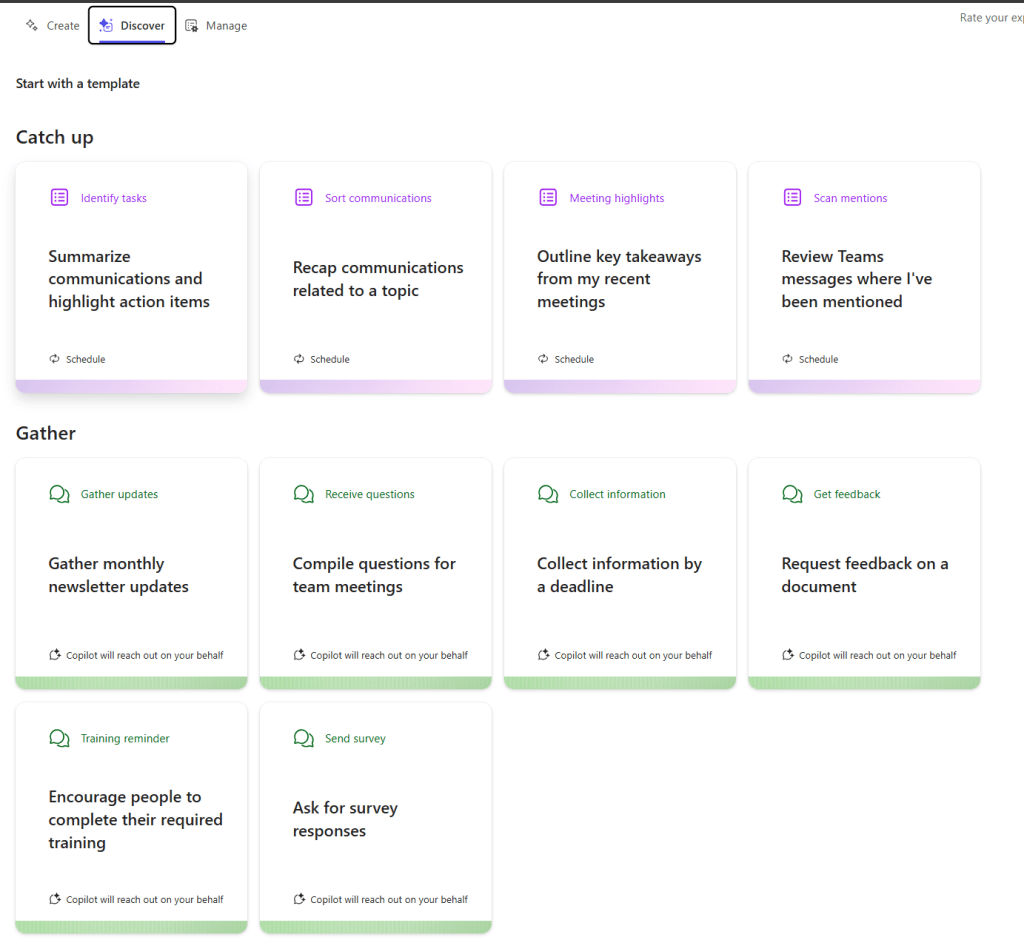Click the Scan mentions list icon
1024x940 pixels.
pyautogui.click(x=792, y=198)
